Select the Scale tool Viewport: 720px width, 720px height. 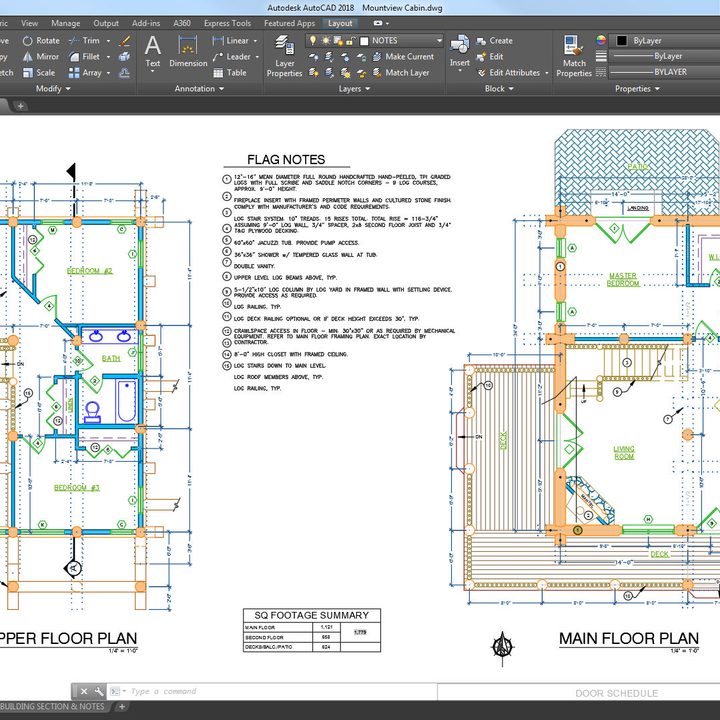coord(39,73)
